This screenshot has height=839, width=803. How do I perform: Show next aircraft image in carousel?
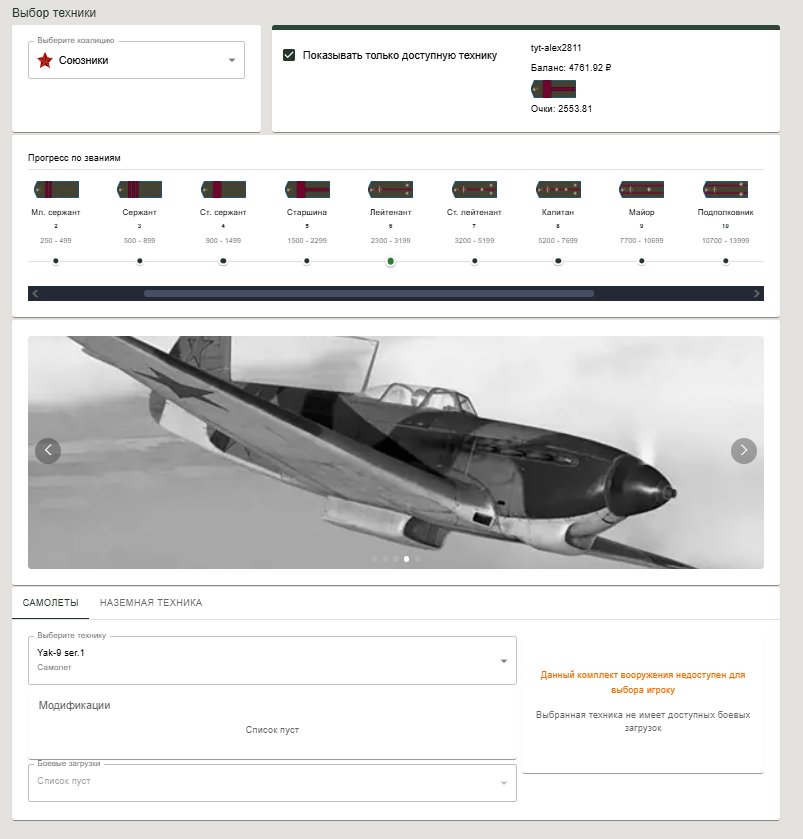tap(744, 451)
